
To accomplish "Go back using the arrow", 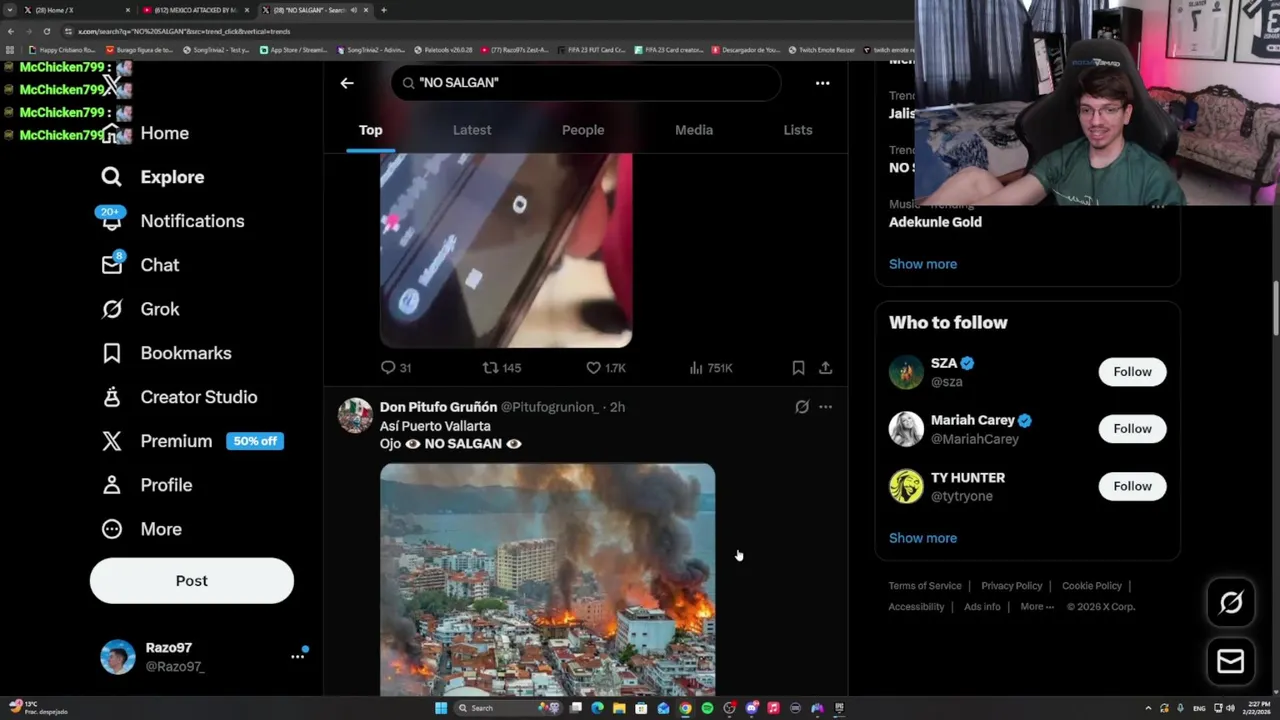I will [347, 83].
